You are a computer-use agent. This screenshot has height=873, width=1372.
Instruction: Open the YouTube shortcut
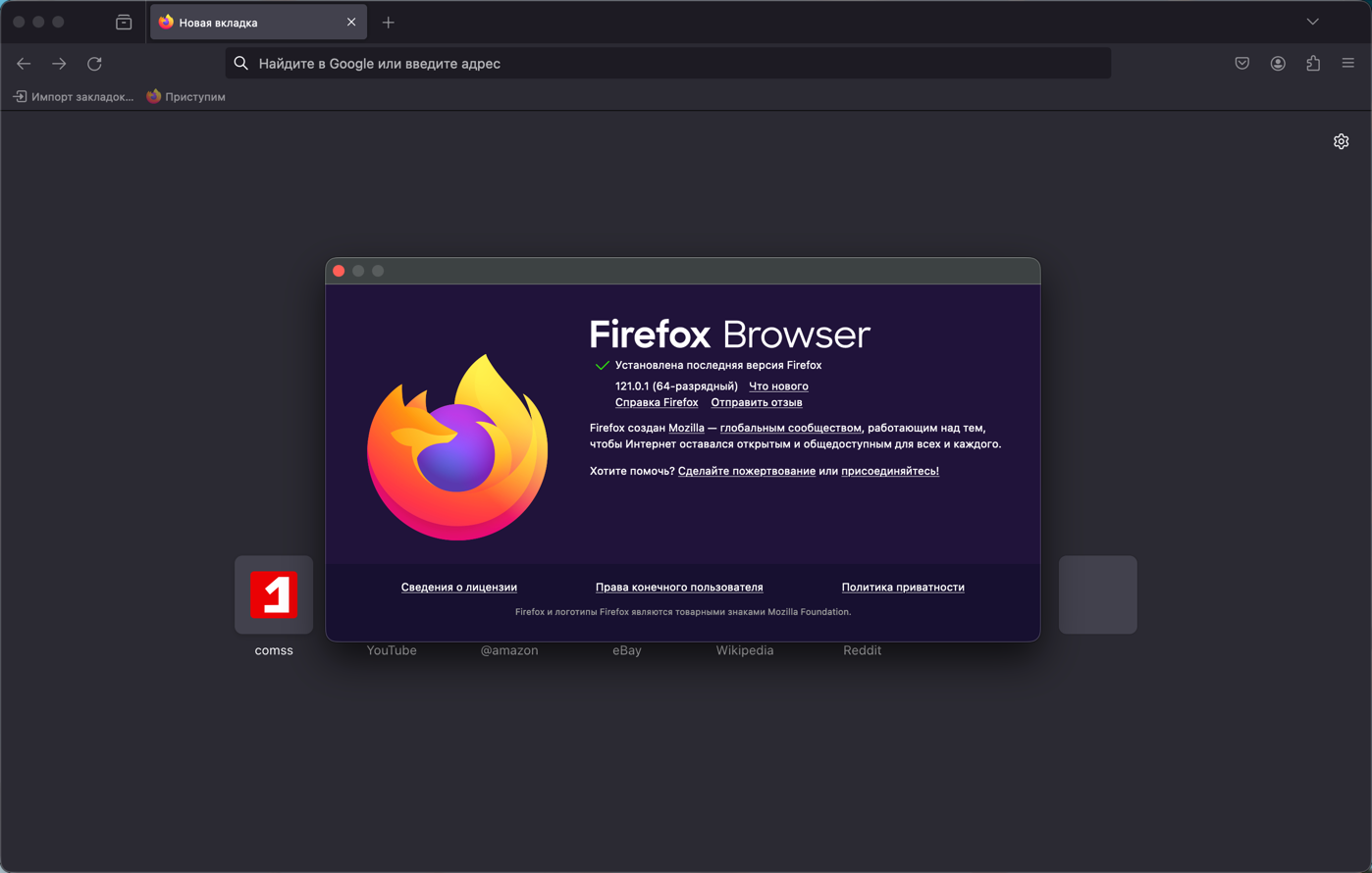[x=392, y=650]
